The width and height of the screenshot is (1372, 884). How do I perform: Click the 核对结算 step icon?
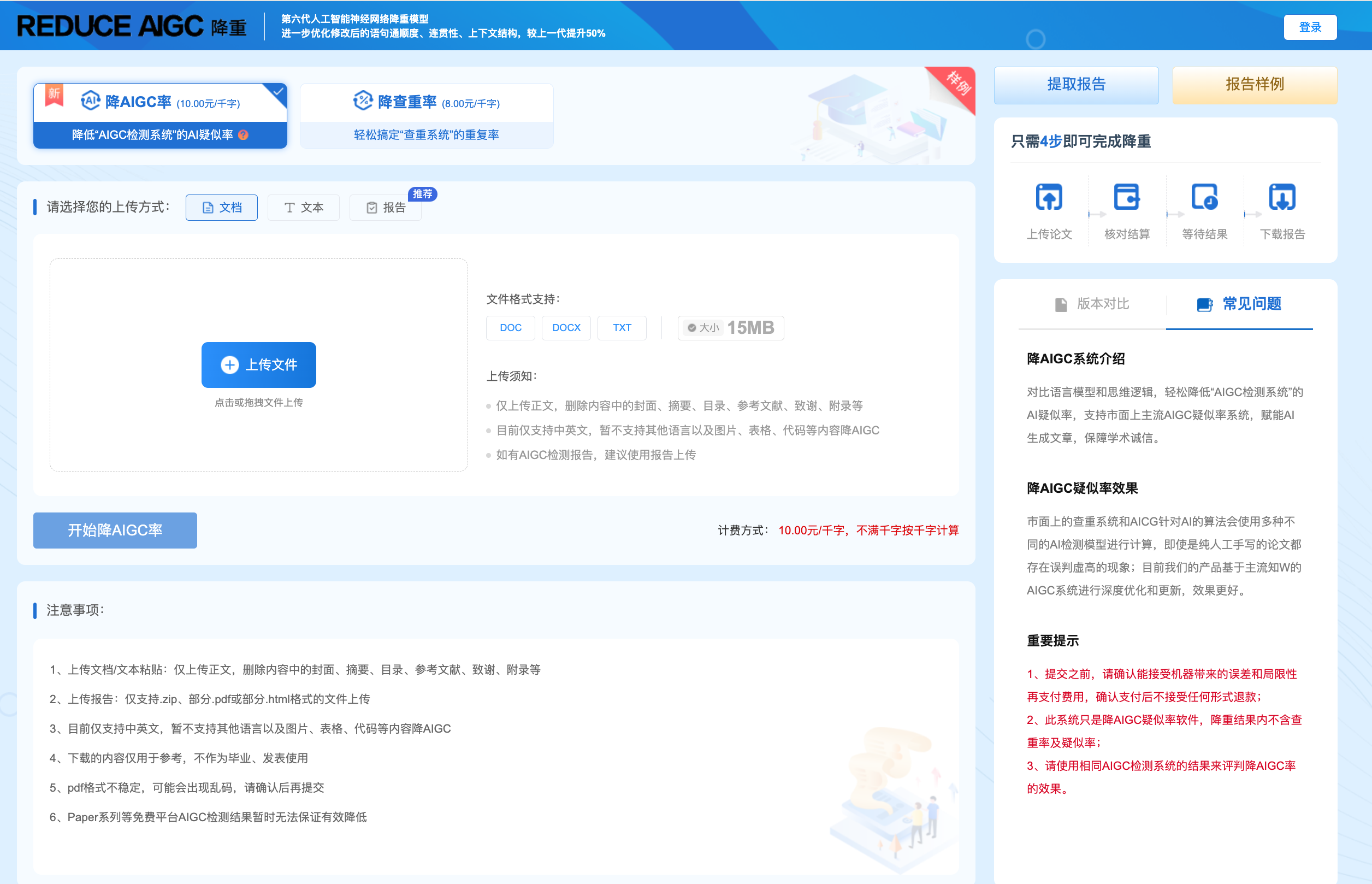[1126, 197]
